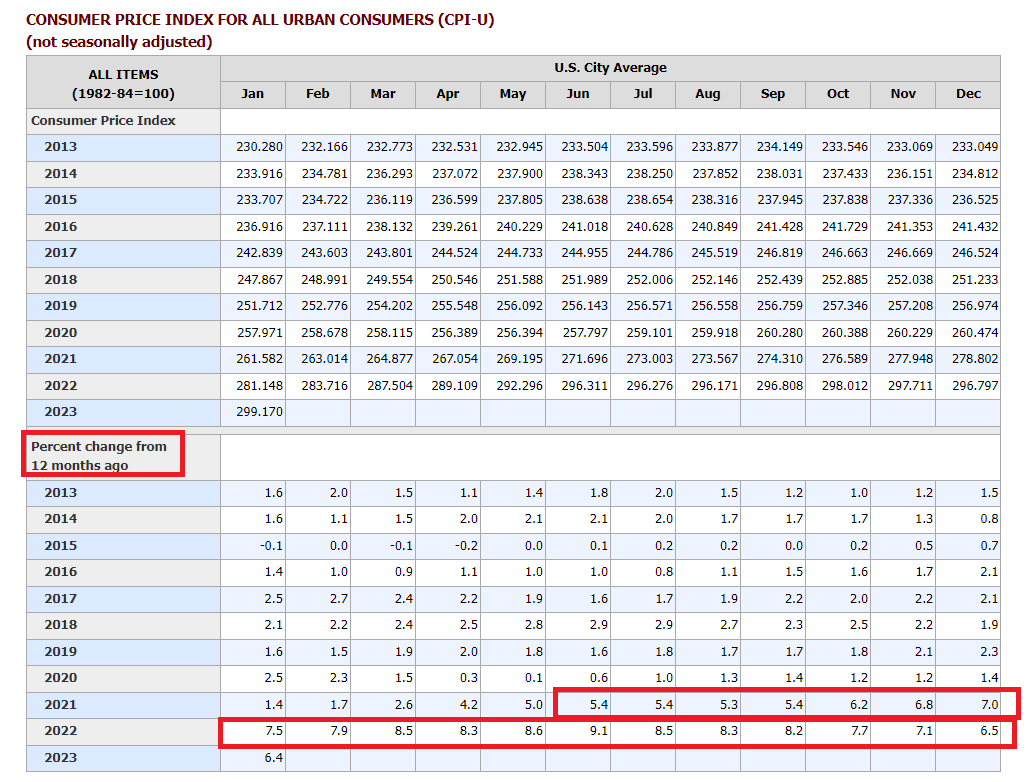Select percent change 6.2 for Oct 2021

(x=859, y=705)
